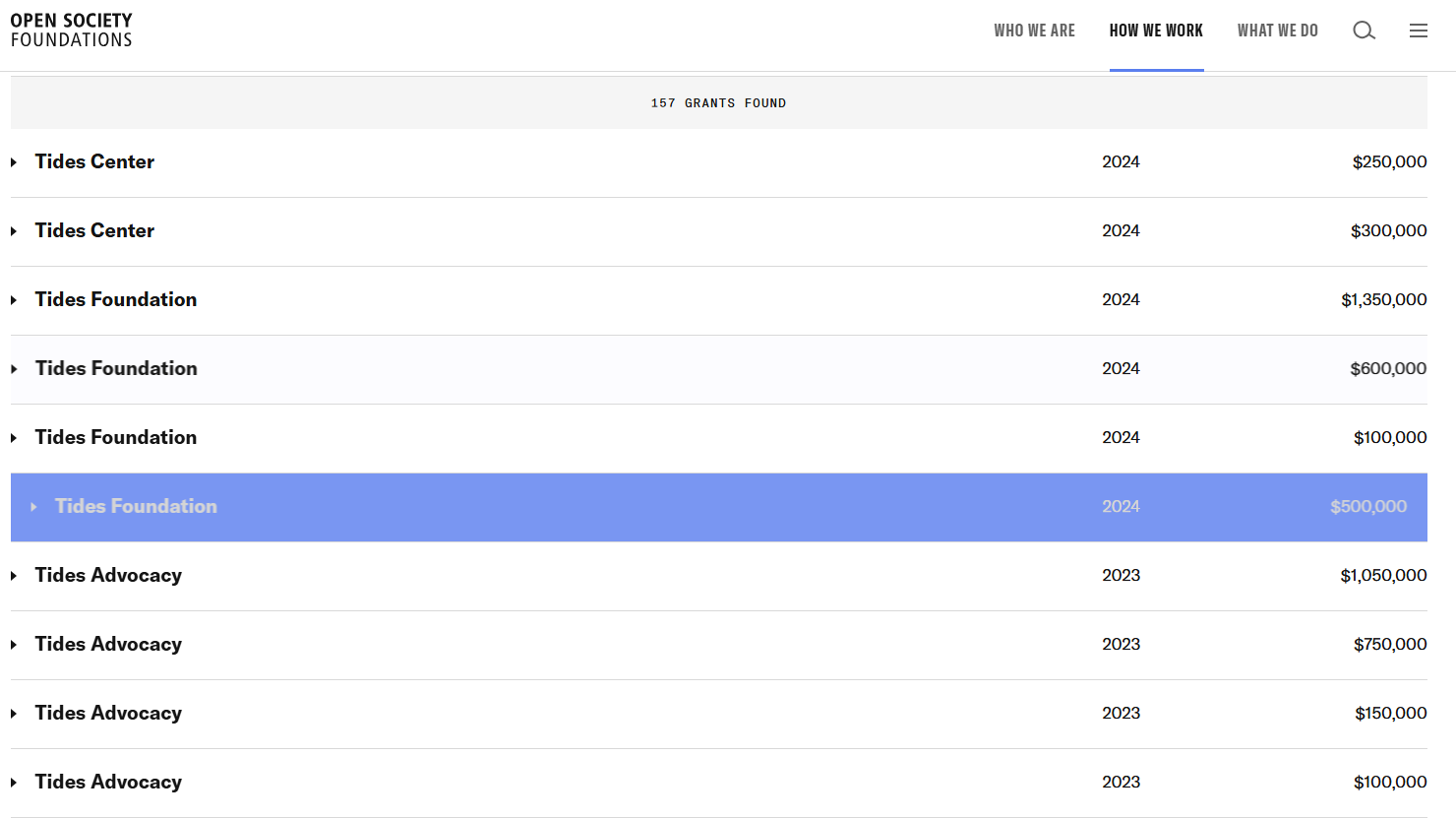The width and height of the screenshot is (1456, 819).
Task: Click the $1,350,000 grant amount
Action: (x=1383, y=299)
